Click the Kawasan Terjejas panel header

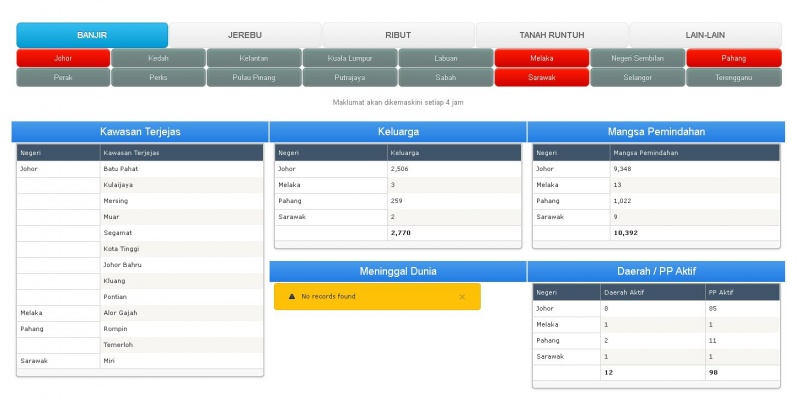[x=140, y=132]
